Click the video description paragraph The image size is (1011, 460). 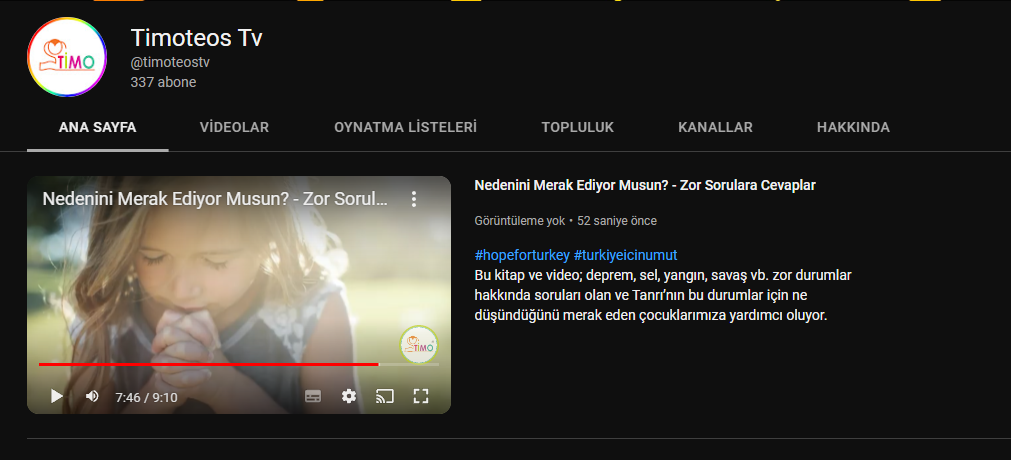click(663, 295)
